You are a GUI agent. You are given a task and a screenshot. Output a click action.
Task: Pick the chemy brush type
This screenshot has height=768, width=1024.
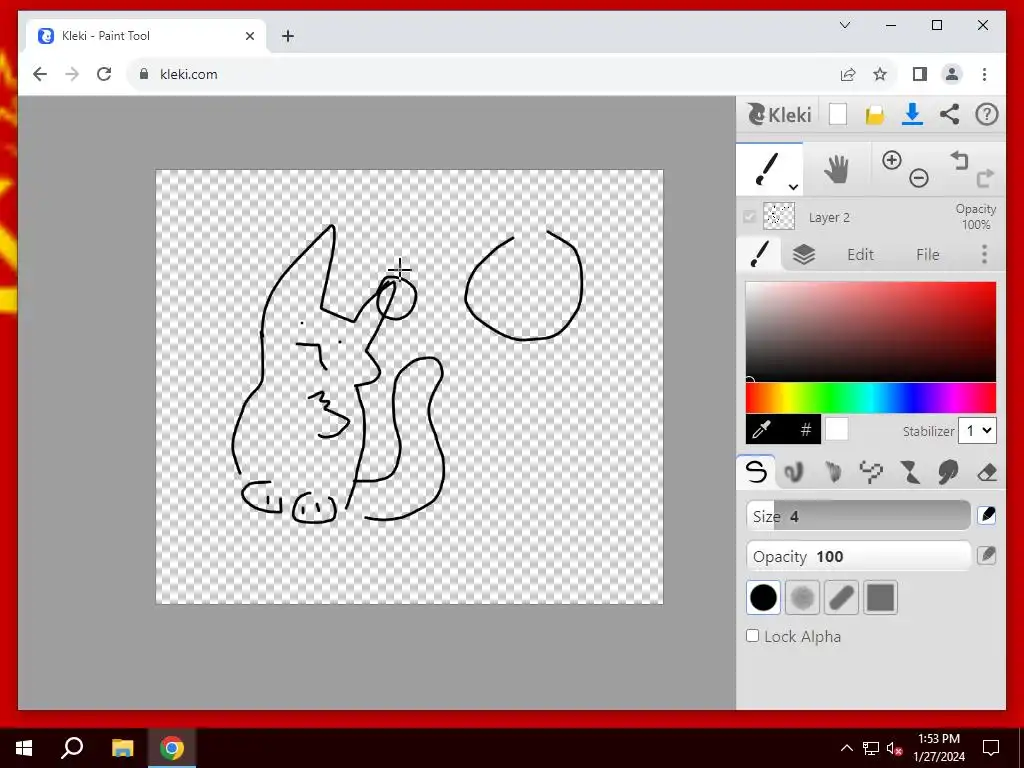tap(910, 472)
